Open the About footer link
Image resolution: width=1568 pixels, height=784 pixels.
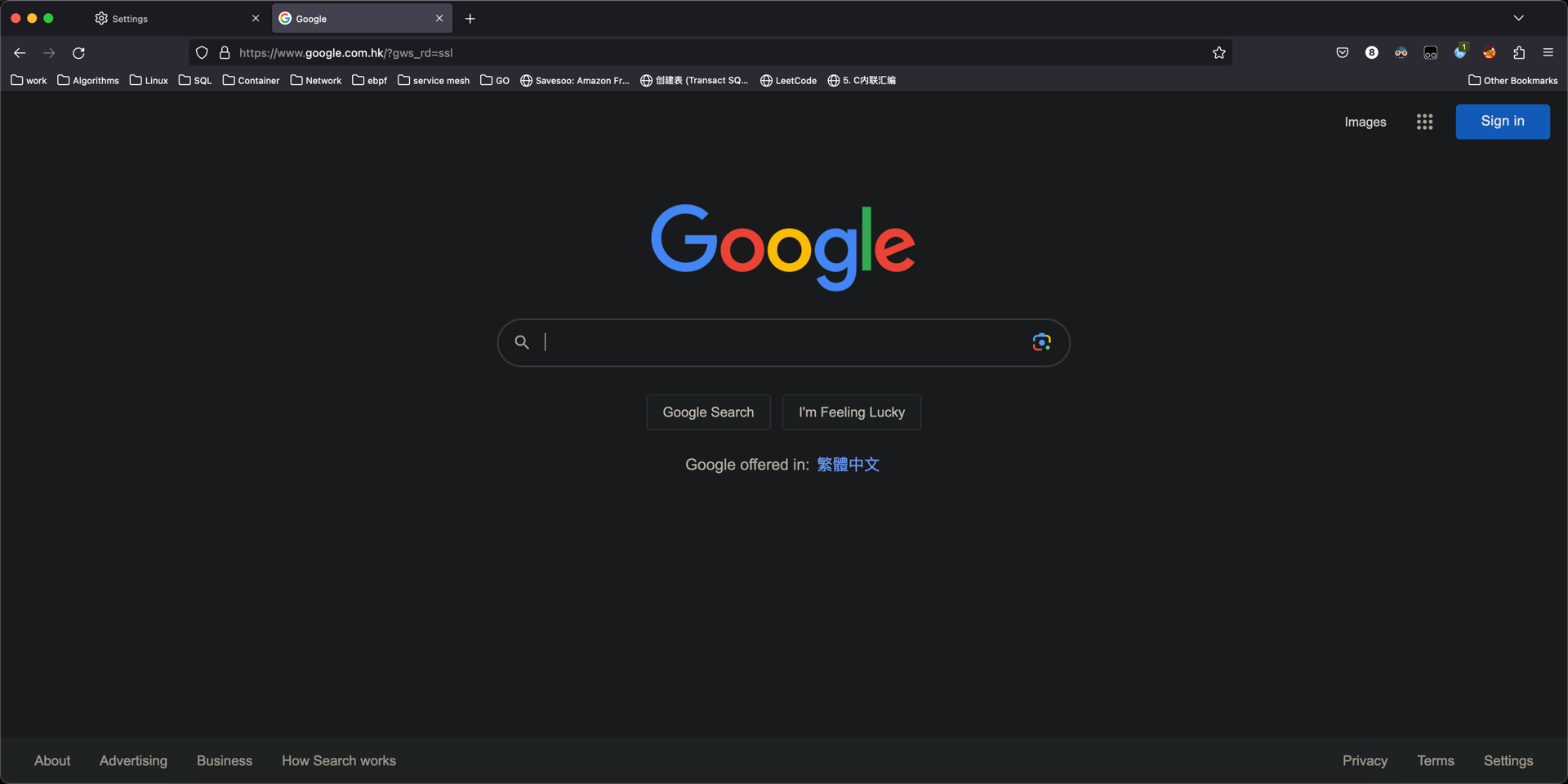click(x=52, y=761)
